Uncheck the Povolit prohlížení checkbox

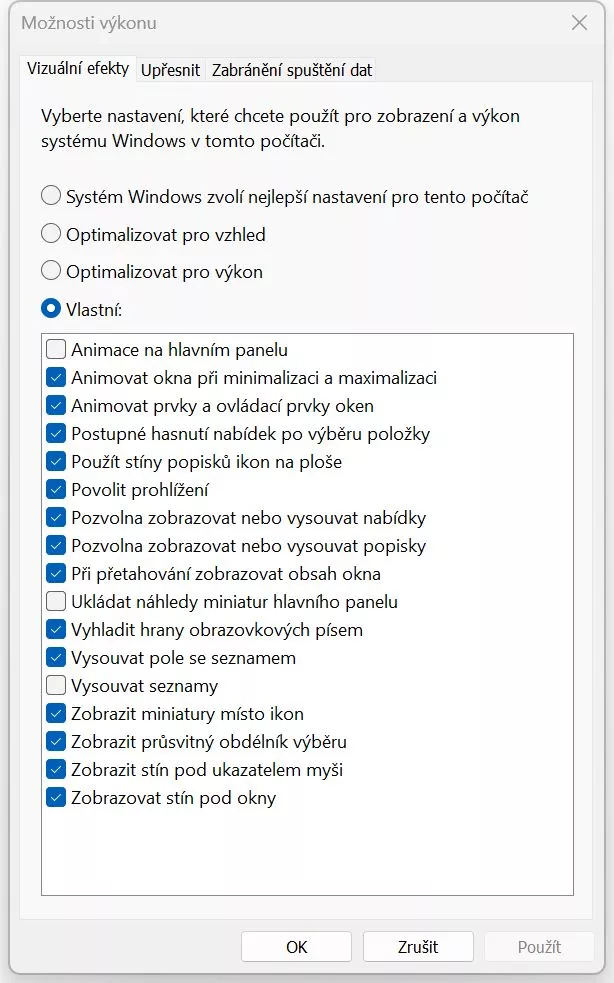(x=56, y=490)
